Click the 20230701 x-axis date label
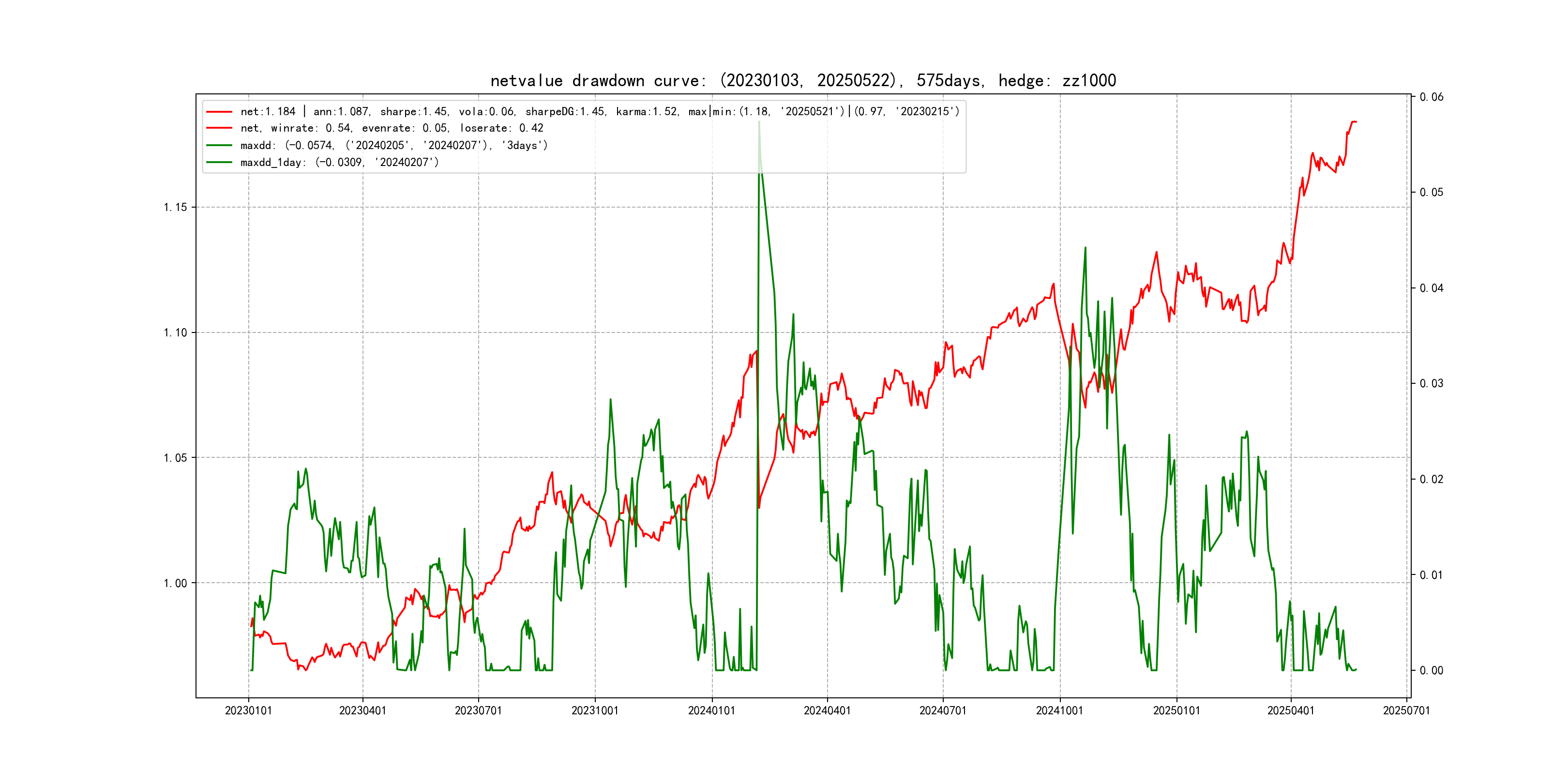 pyautogui.click(x=479, y=710)
